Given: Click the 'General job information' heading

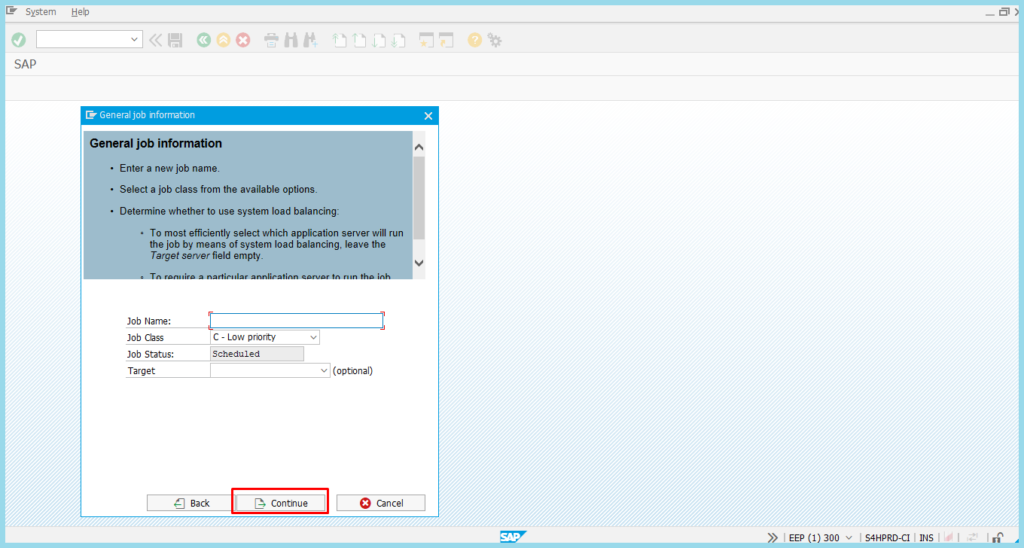Looking at the screenshot, I should 155,143.
